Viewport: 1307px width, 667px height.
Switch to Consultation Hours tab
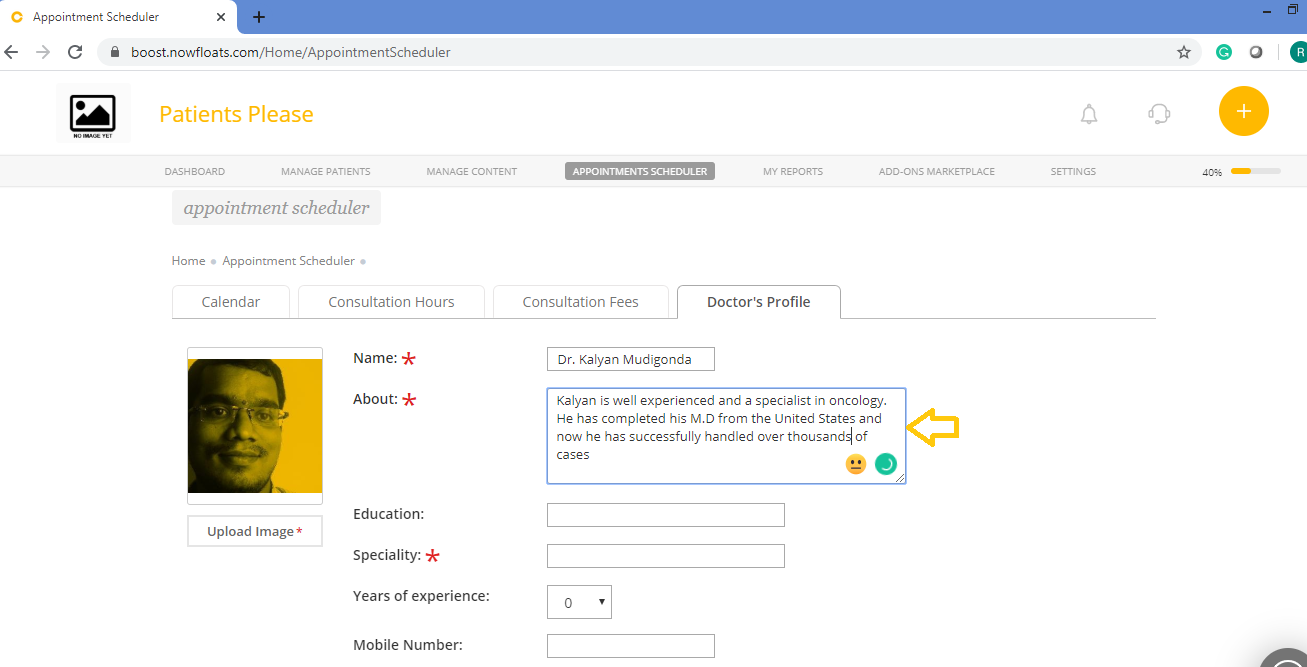coord(392,302)
